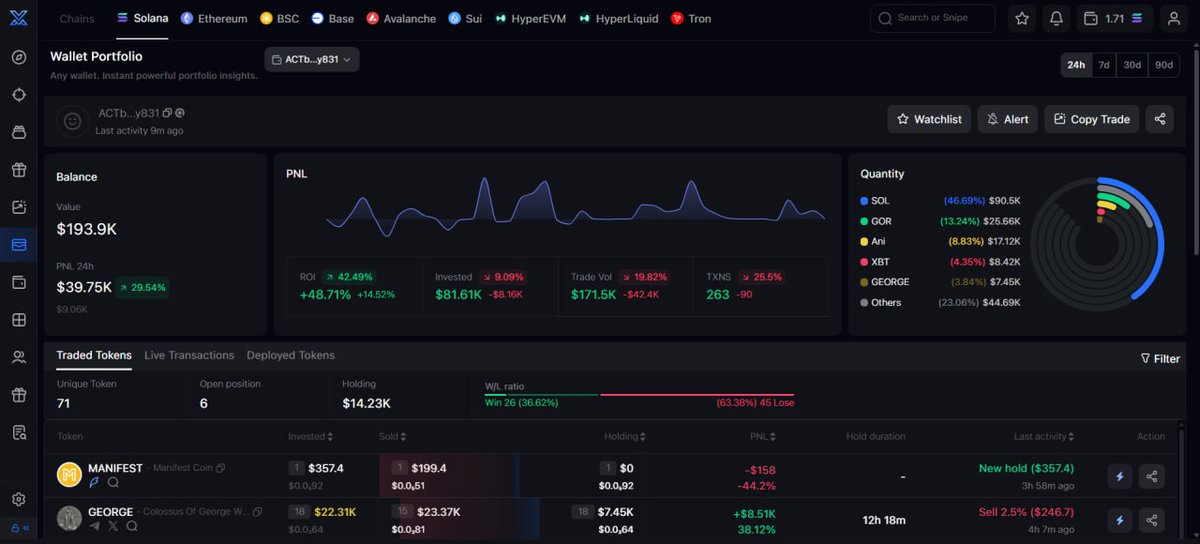Click the lock collapse icon at sidebar bottom
The height and width of the screenshot is (544, 1200).
click(19, 528)
